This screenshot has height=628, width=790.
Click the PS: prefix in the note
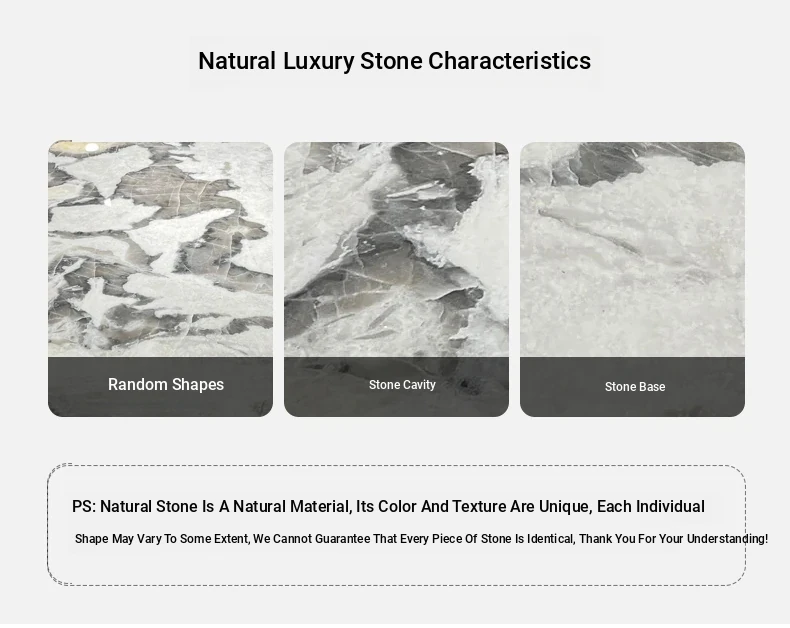click(x=83, y=507)
